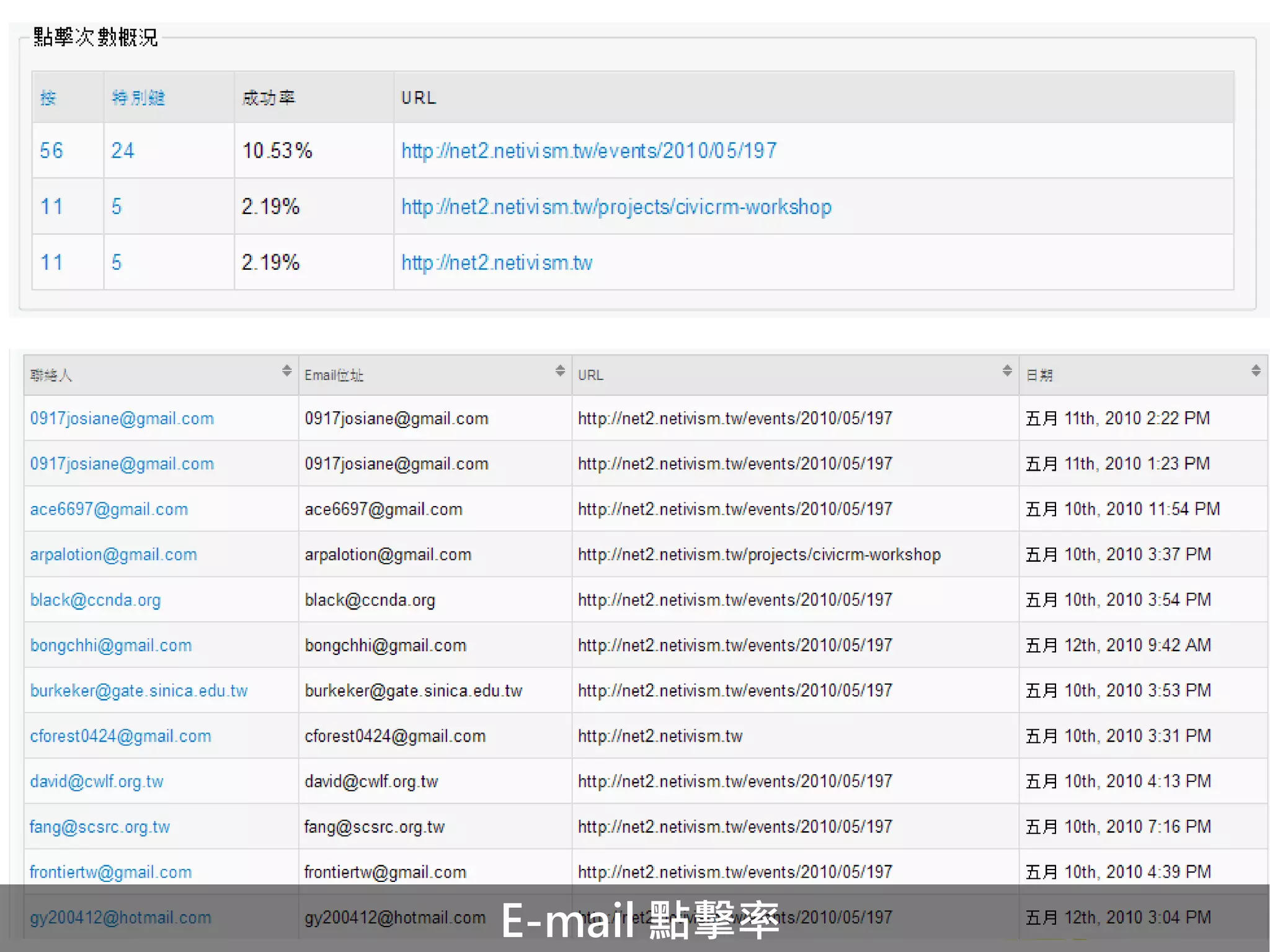Image resolution: width=1270 pixels, height=952 pixels.
Task: Open contact ace6697@gmail.com
Action: click(x=109, y=509)
